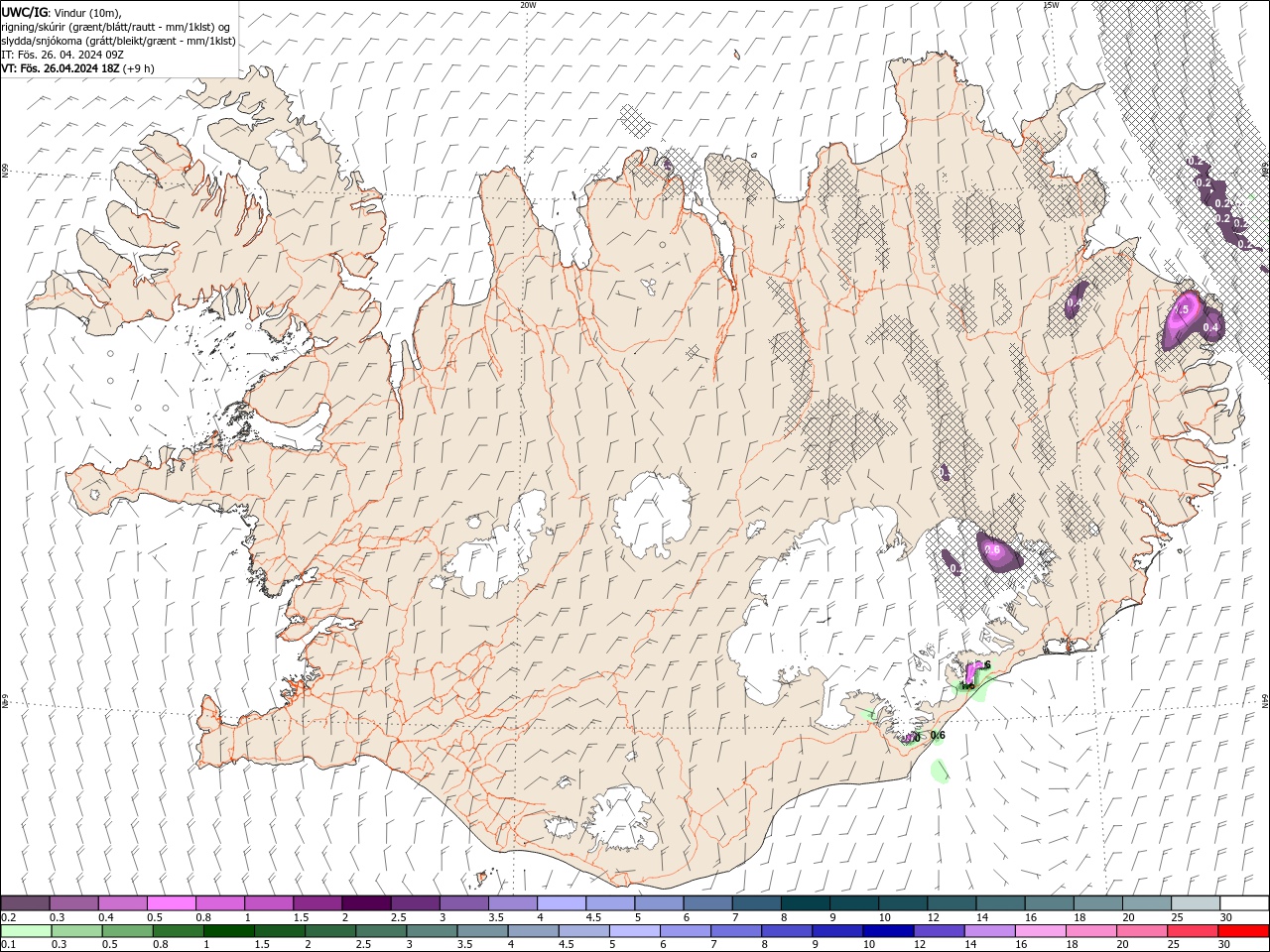
Task: Select the lilac 14 swatch in lower legend
Action: click(988, 931)
